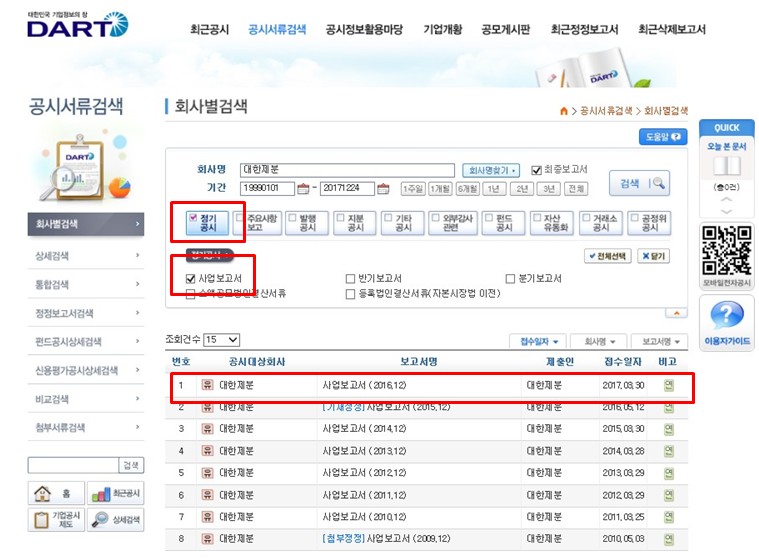Click the 검색 magnifier search button
The height and width of the screenshot is (560, 759).
[639, 183]
